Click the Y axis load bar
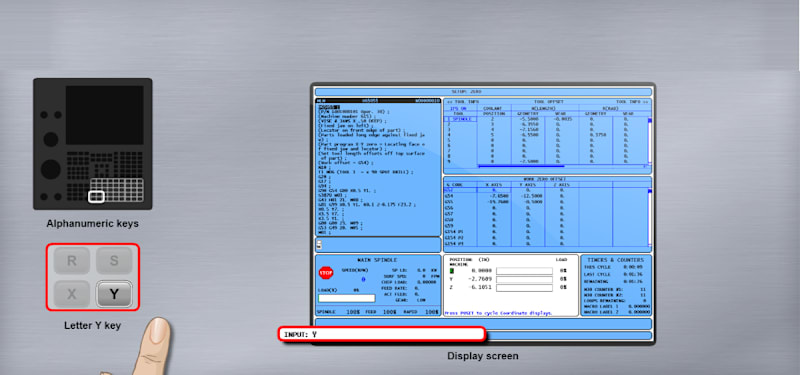This screenshot has height=375, width=800. click(524, 280)
